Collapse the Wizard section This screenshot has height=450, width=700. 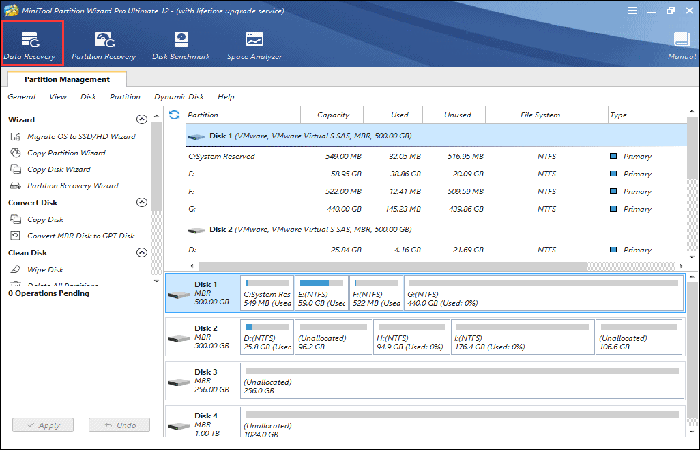[141, 119]
